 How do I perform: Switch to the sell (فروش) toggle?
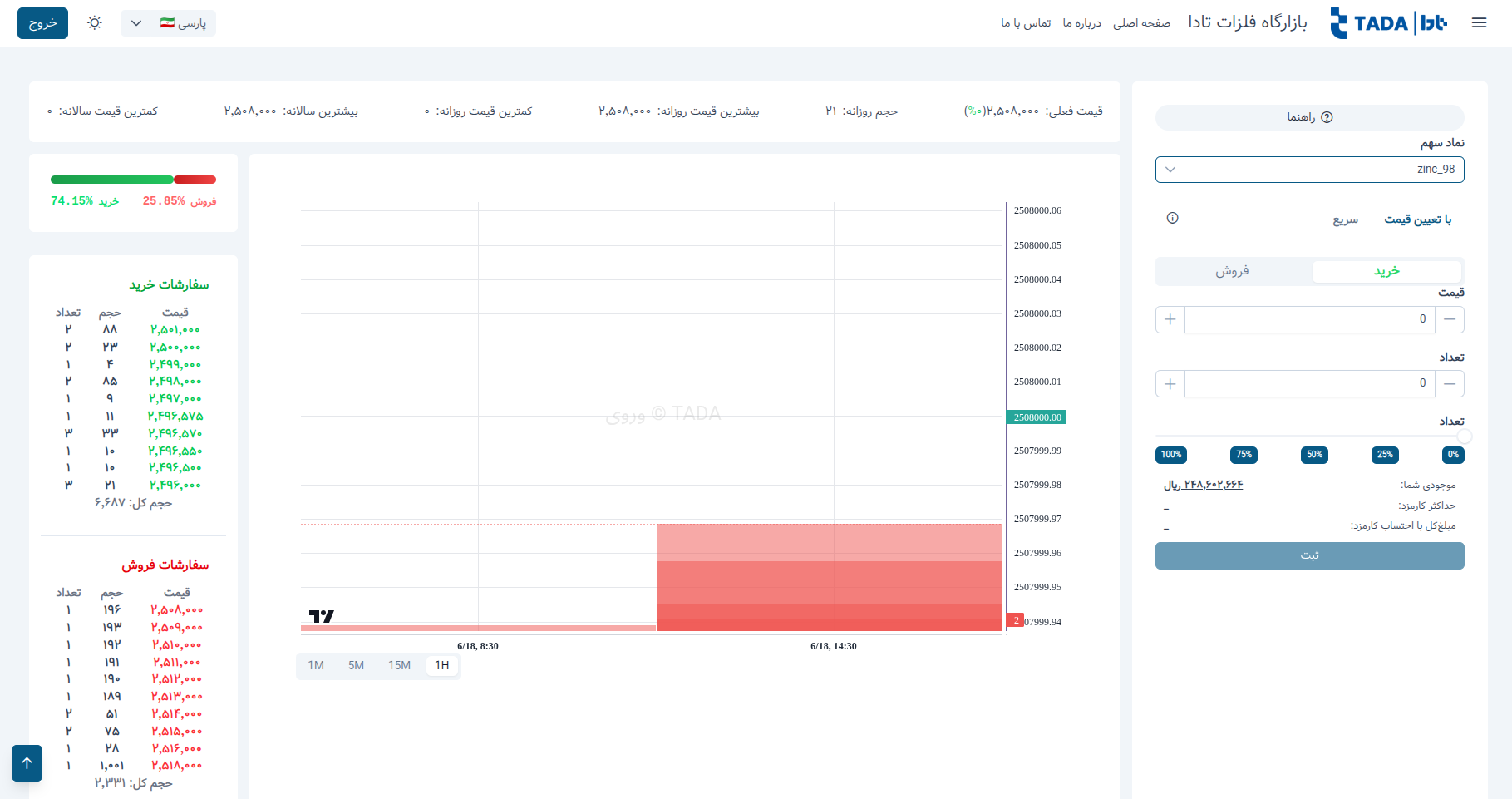[x=1232, y=272]
